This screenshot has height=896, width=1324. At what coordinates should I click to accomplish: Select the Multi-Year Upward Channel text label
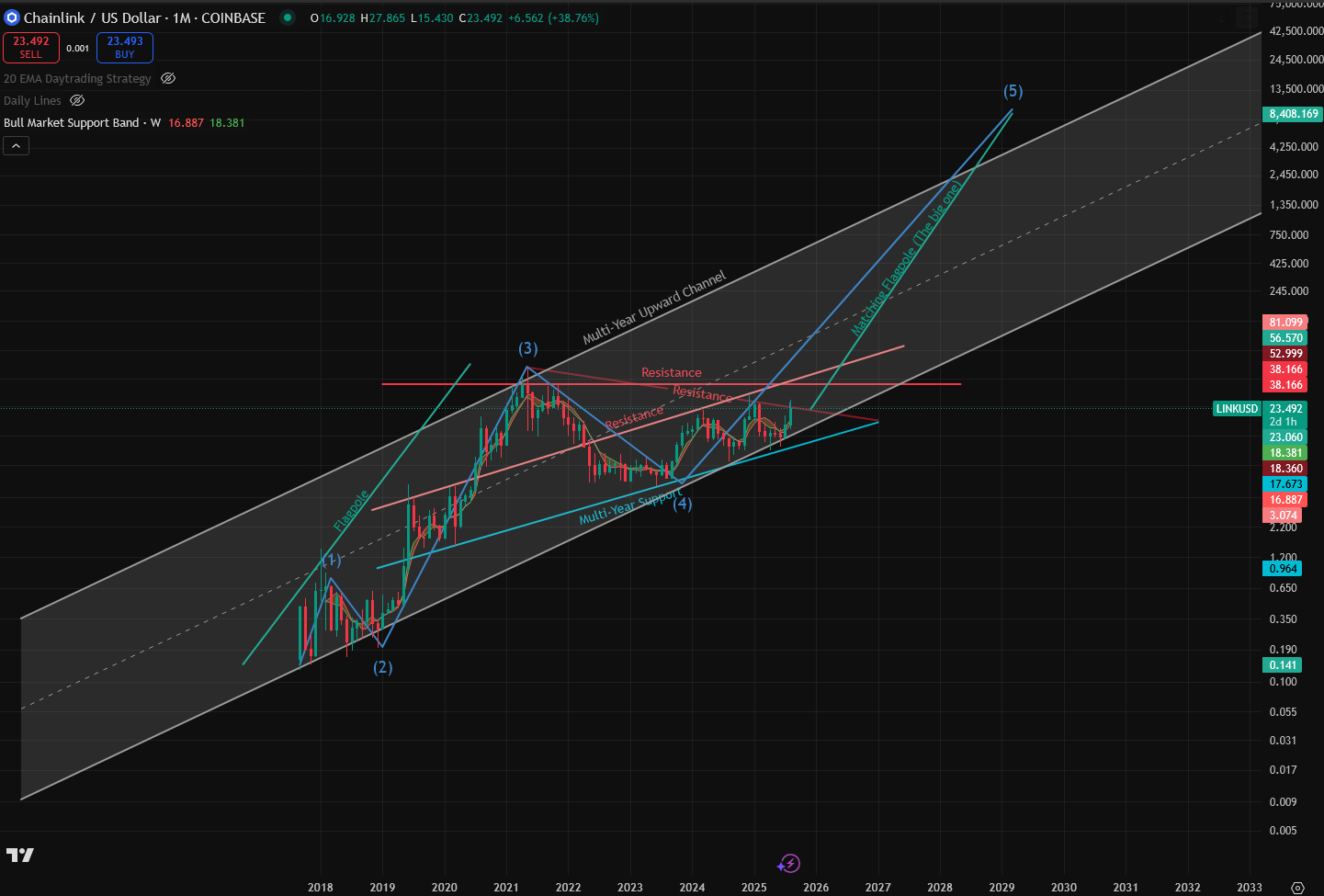pos(654,308)
